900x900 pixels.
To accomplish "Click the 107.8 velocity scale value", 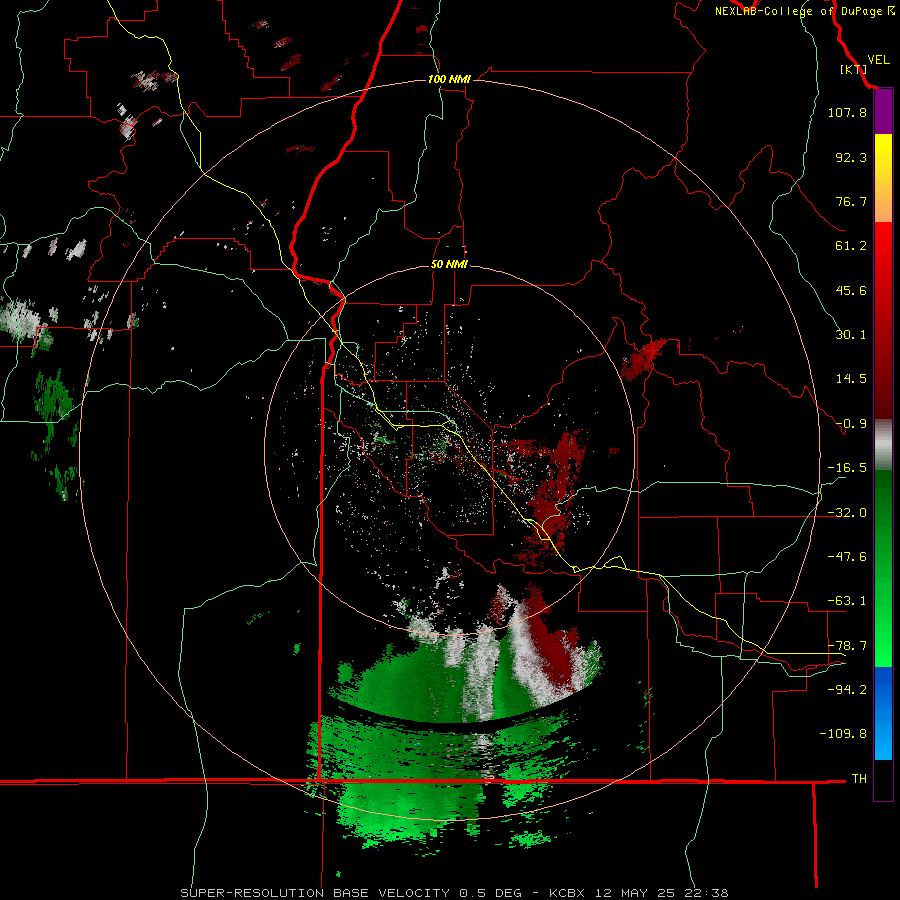I will 847,112.
